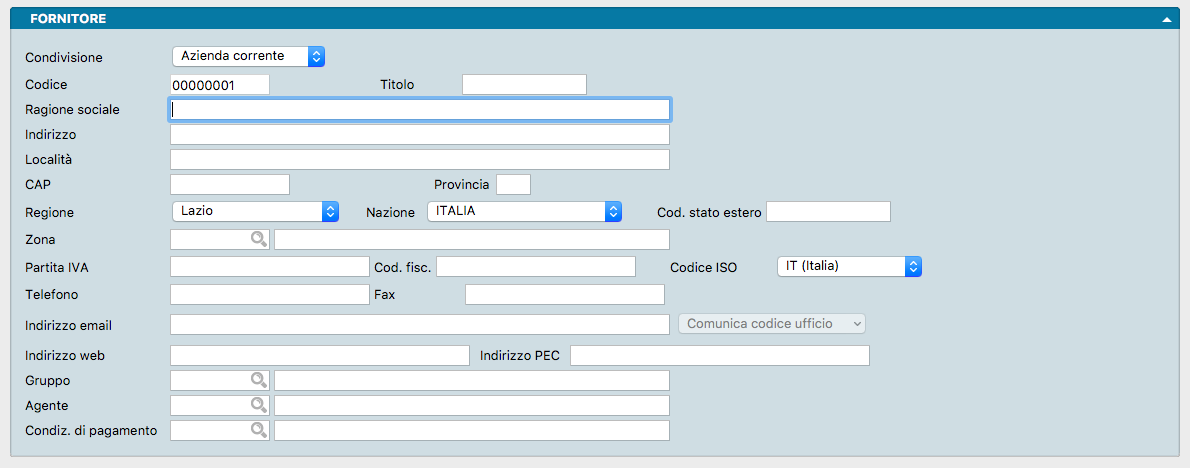
Task: Open the Nazione dropdown set to ITALIA
Action: pyautogui.click(x=524, y=211)
